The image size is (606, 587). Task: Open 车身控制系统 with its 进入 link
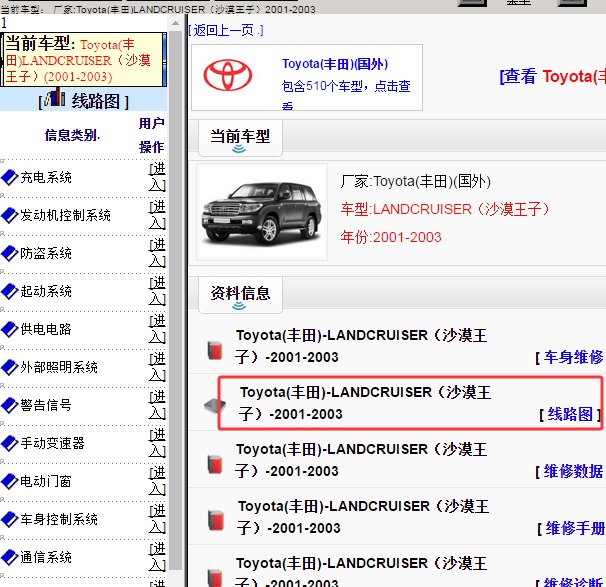pos(157,519)
